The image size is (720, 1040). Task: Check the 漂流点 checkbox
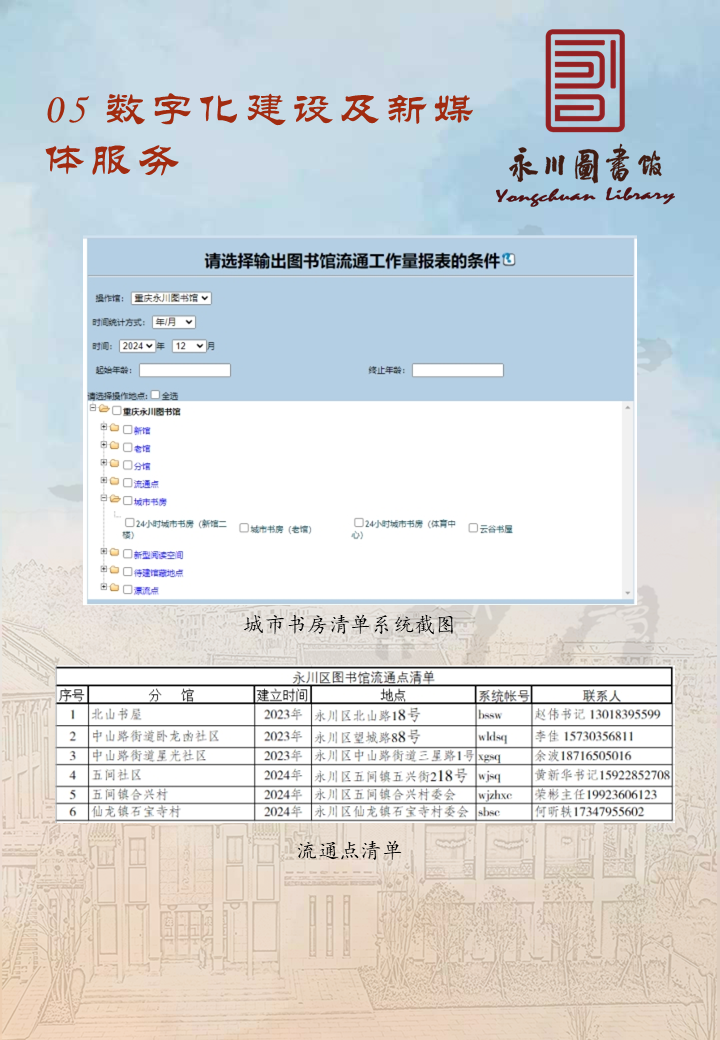click(127, 589)
